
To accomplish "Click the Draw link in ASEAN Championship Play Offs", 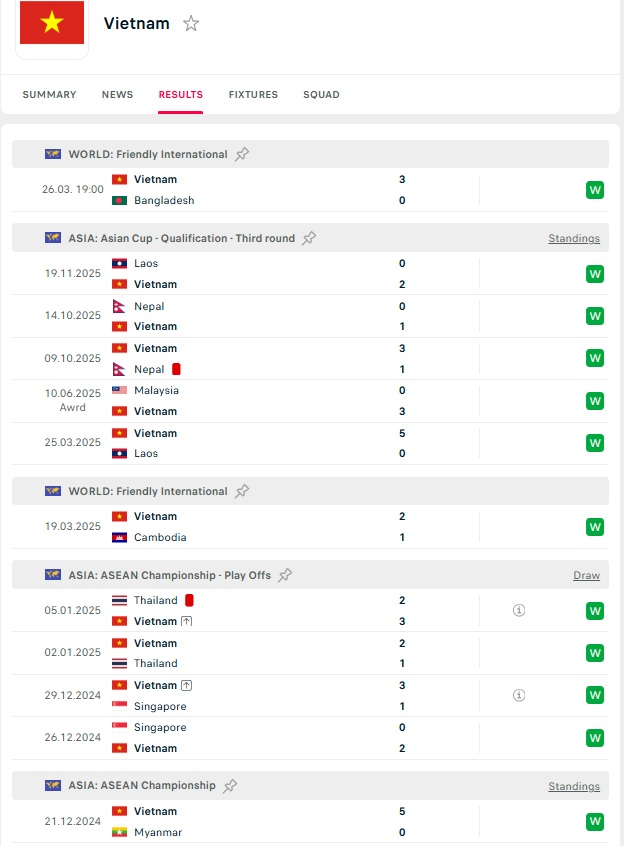I will [x=587, y=575].
